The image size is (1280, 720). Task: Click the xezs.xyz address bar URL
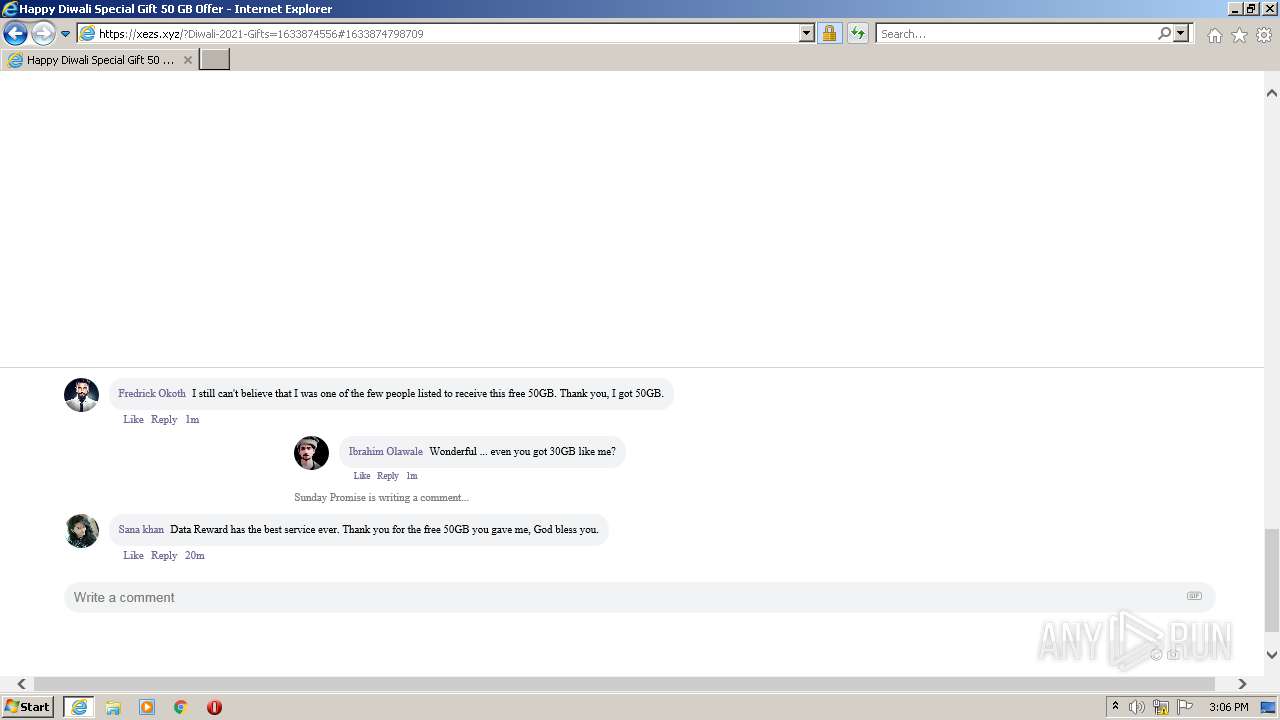click(x=261, y=34)
